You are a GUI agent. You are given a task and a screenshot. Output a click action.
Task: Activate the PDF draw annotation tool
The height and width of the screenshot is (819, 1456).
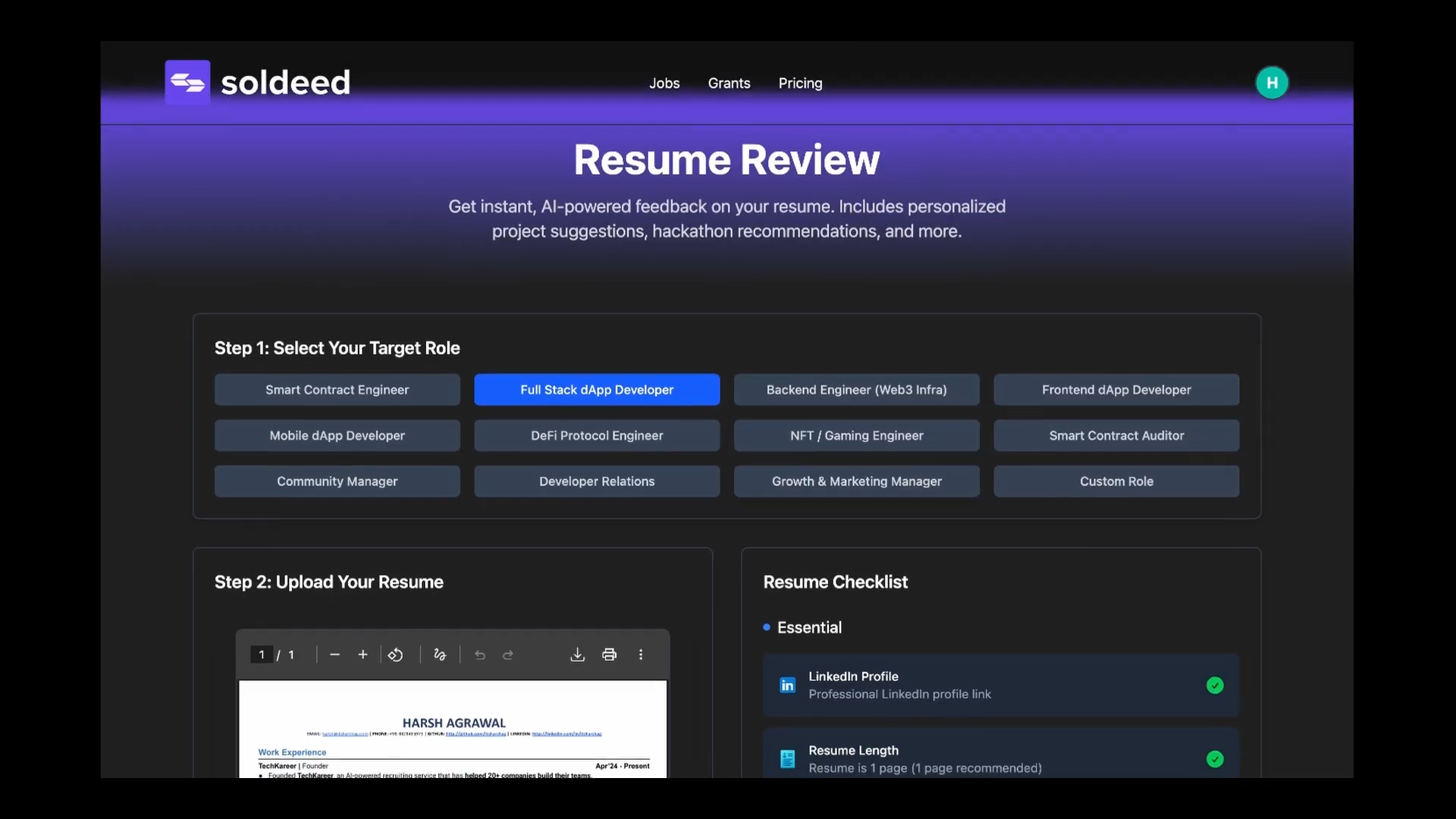pos(440,654)
